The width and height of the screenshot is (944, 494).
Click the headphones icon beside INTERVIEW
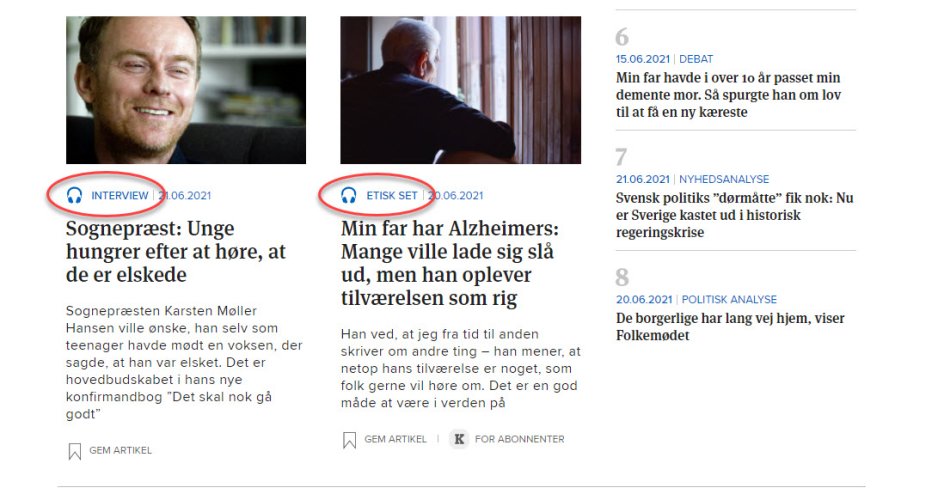point(75,195)
